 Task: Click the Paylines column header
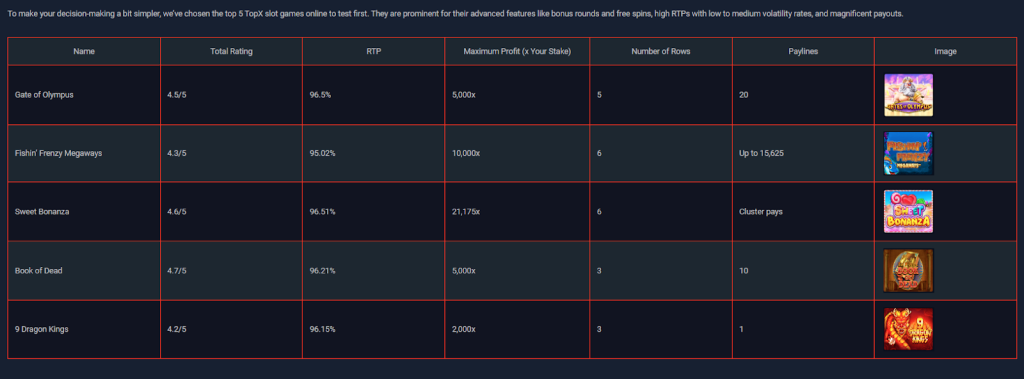(803, 52)
